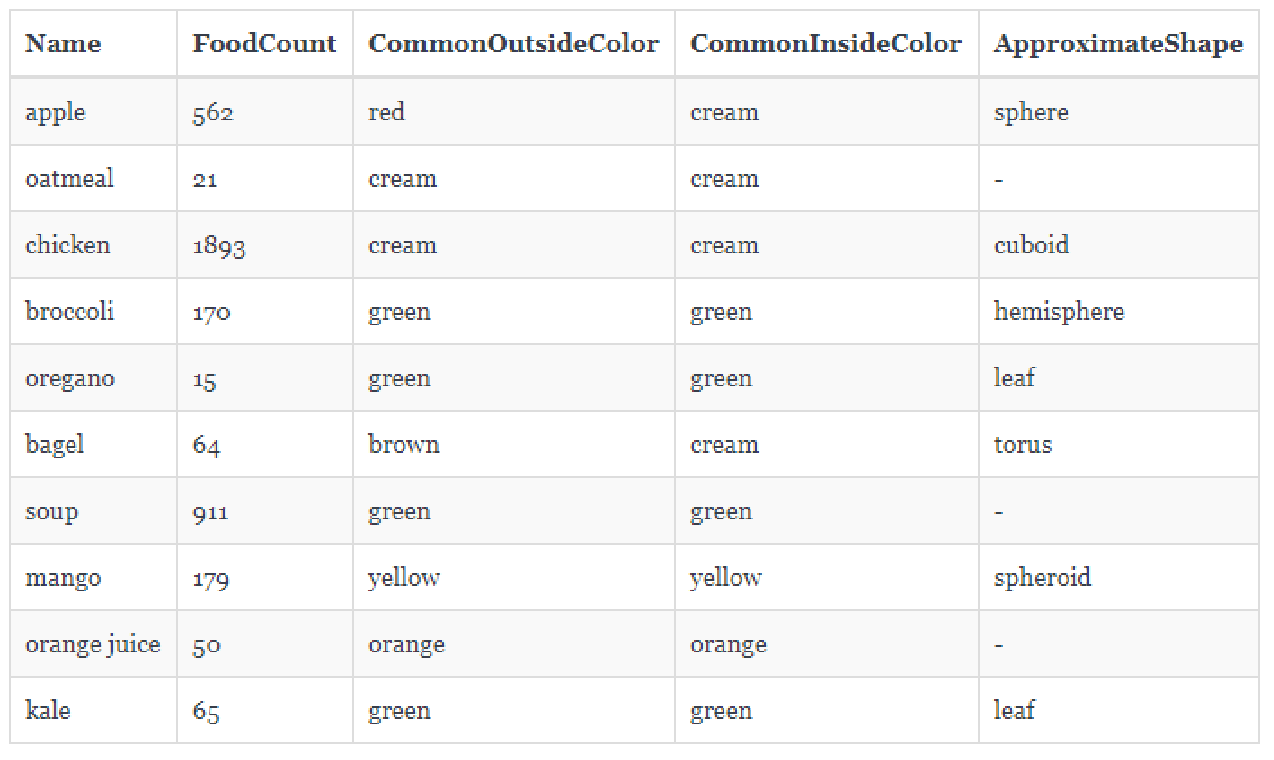Select the apple name cell
The width and height of the screenshot is (1274, 760).
56,112
